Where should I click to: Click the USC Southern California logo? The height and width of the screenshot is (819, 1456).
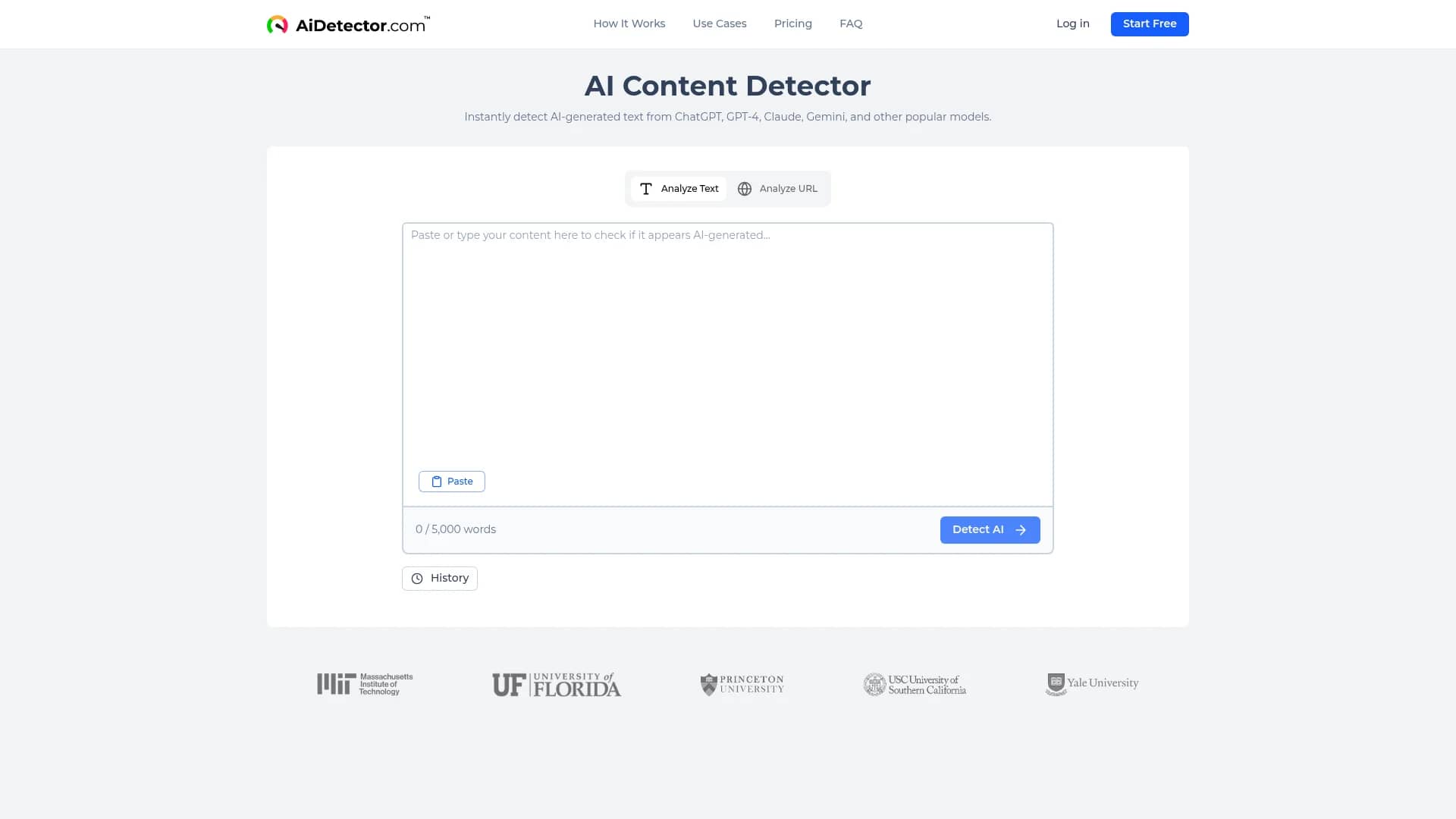point(914,684)
